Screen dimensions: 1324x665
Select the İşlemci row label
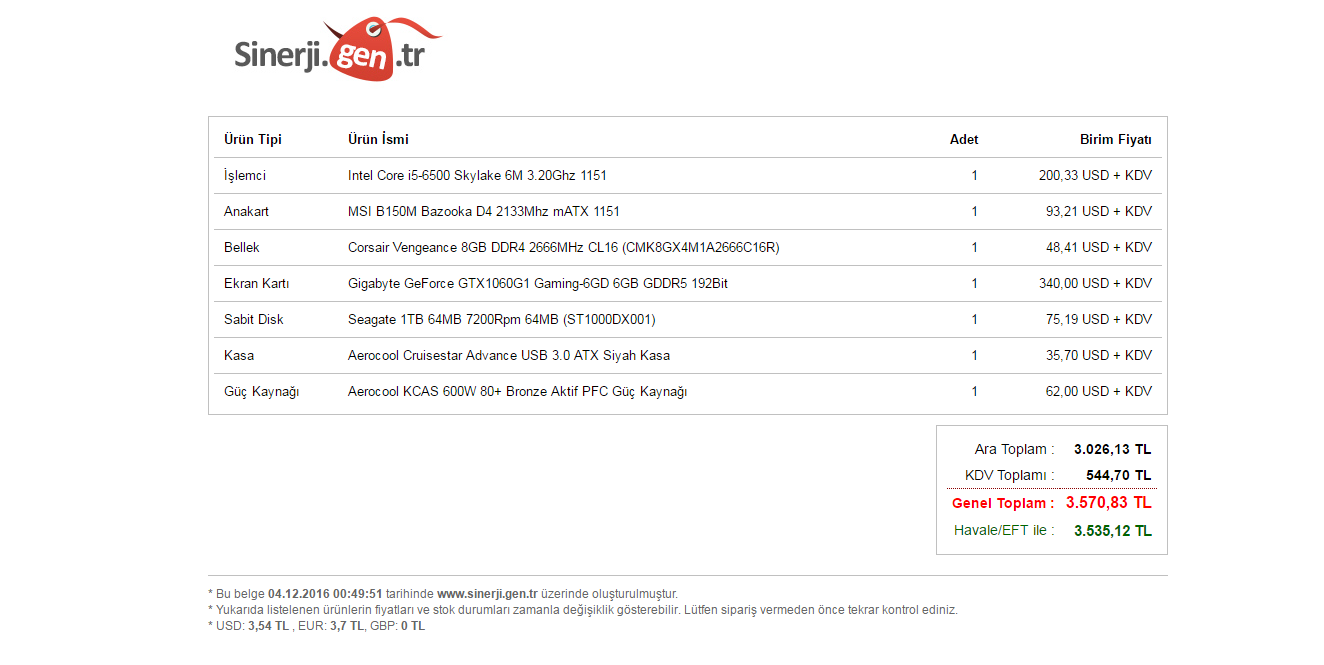point(245,175)
